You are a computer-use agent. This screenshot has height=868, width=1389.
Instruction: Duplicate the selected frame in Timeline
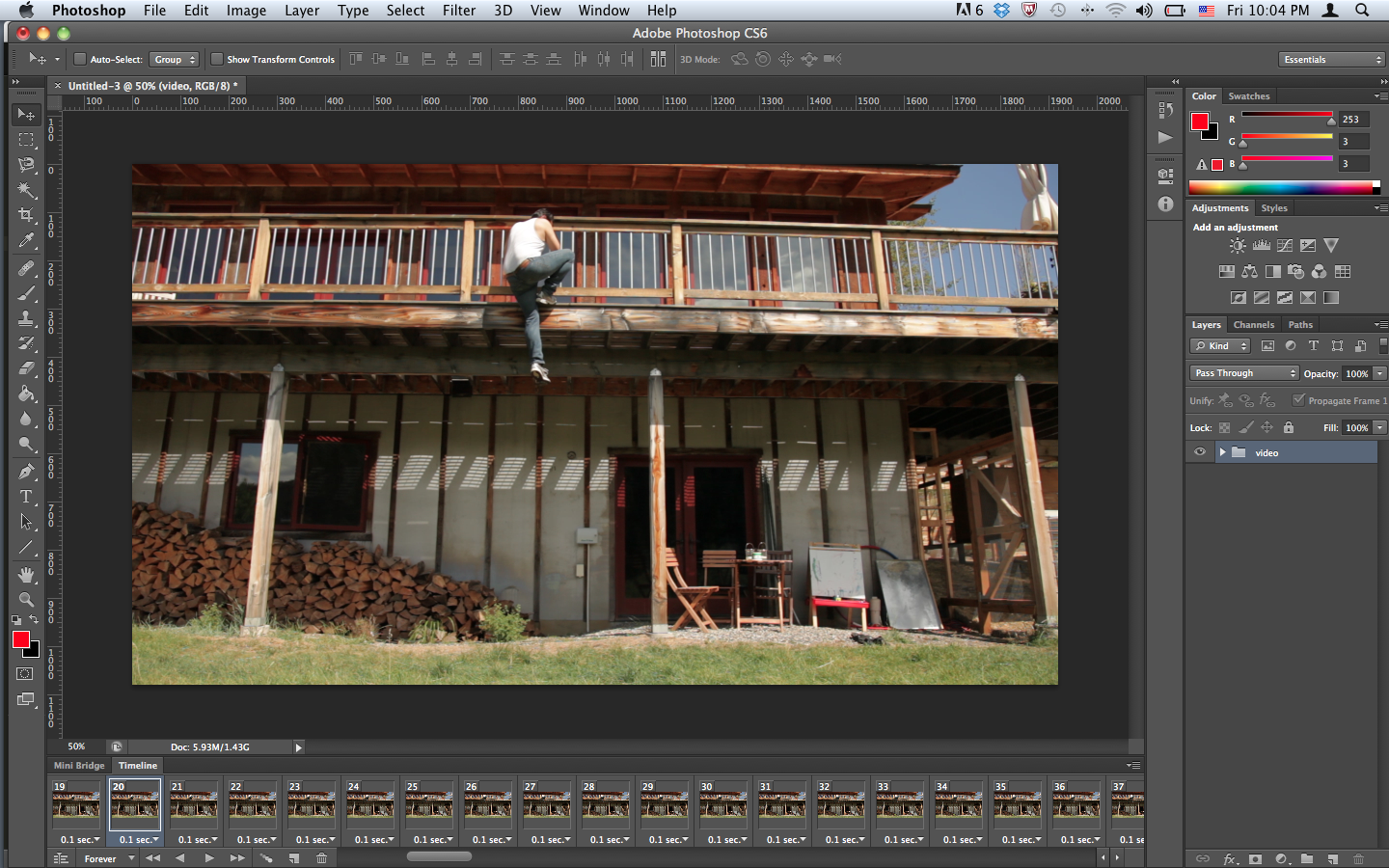[x=293, y=858]
